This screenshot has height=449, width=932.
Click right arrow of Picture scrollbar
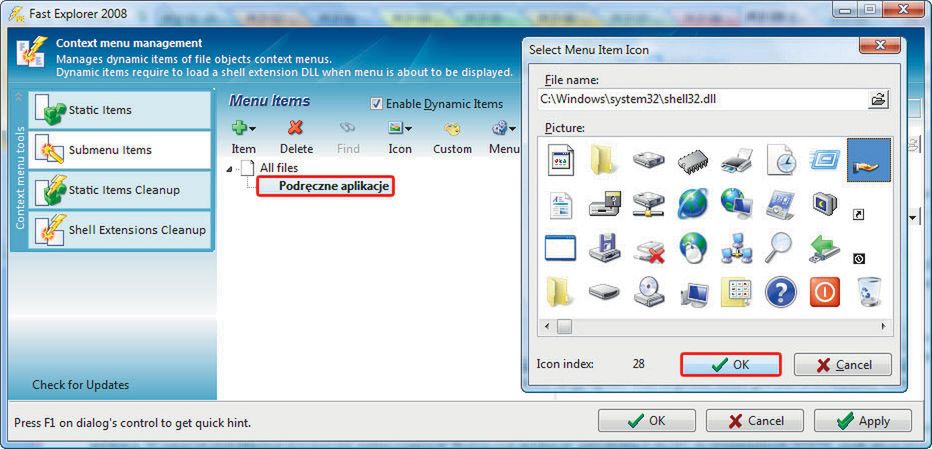point(884,326)
